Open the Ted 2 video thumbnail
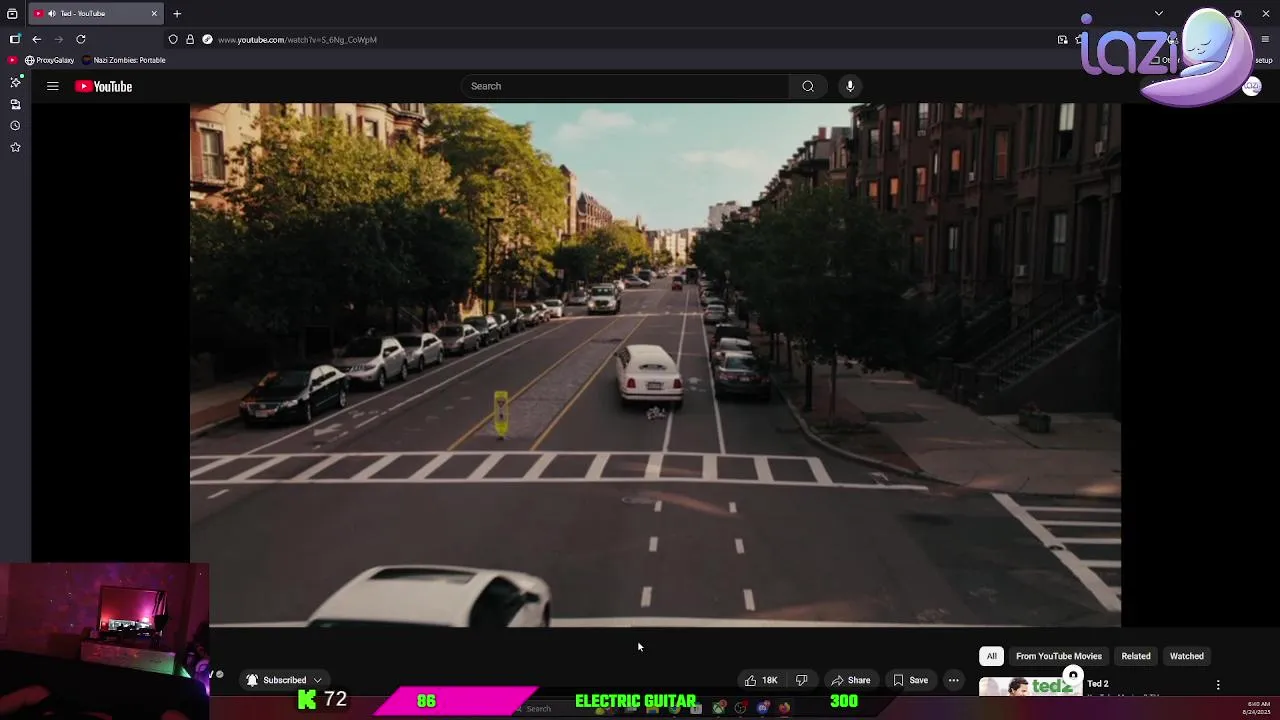 click(x=1030, y=687)
